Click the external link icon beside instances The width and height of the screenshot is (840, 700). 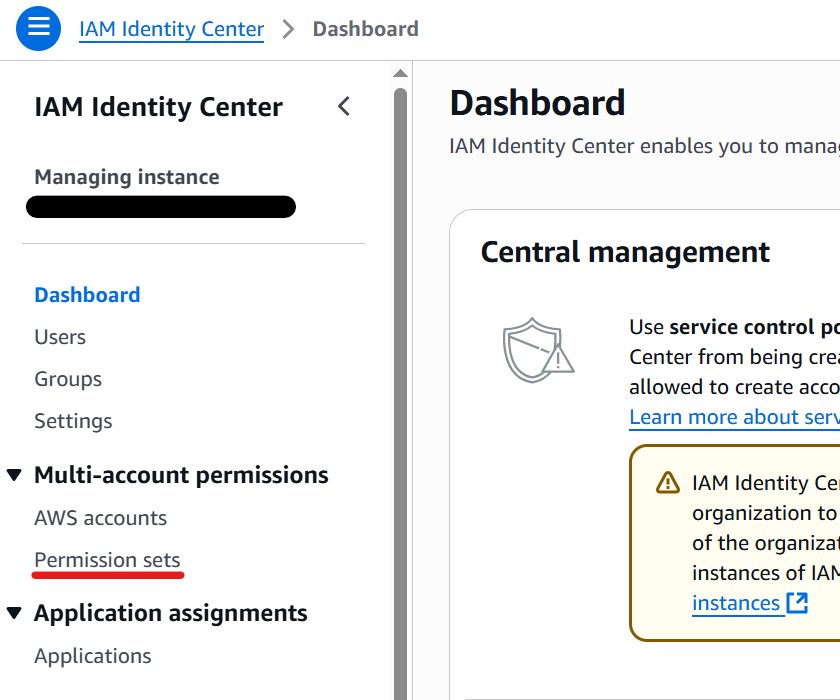[797, 603]
